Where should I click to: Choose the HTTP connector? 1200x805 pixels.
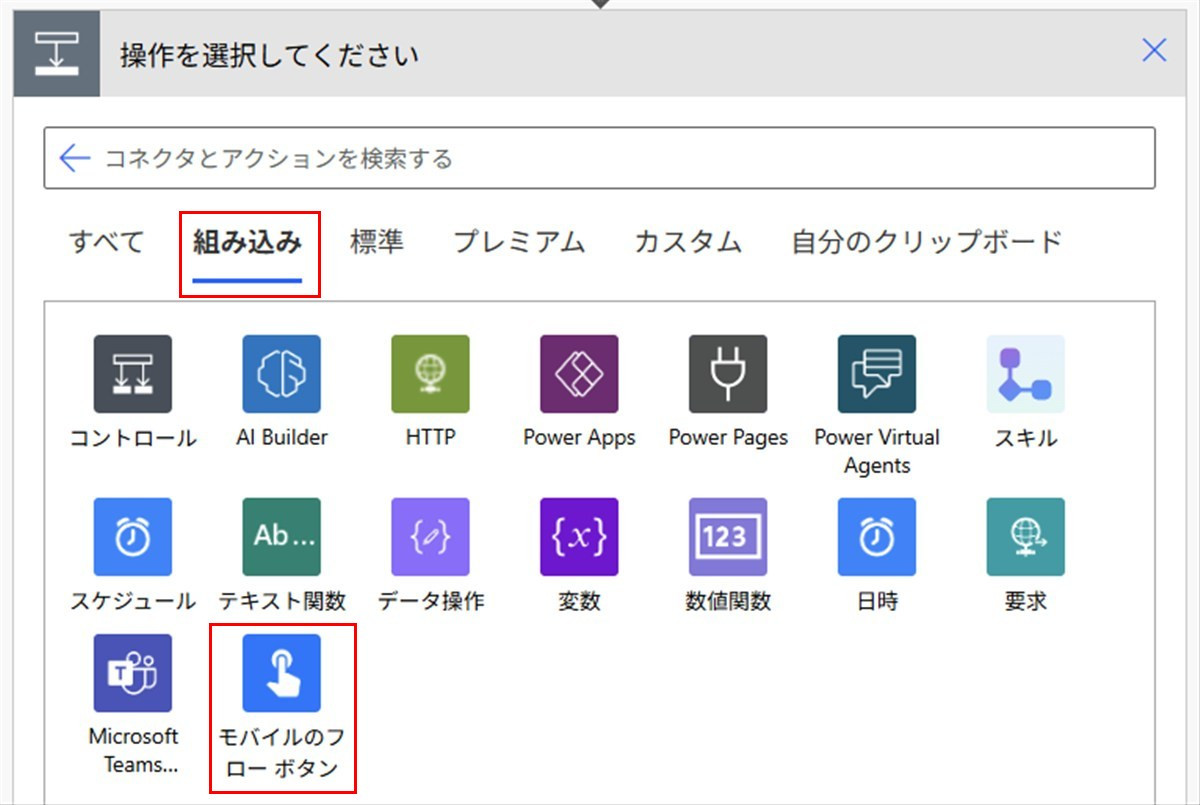point(430,374)
